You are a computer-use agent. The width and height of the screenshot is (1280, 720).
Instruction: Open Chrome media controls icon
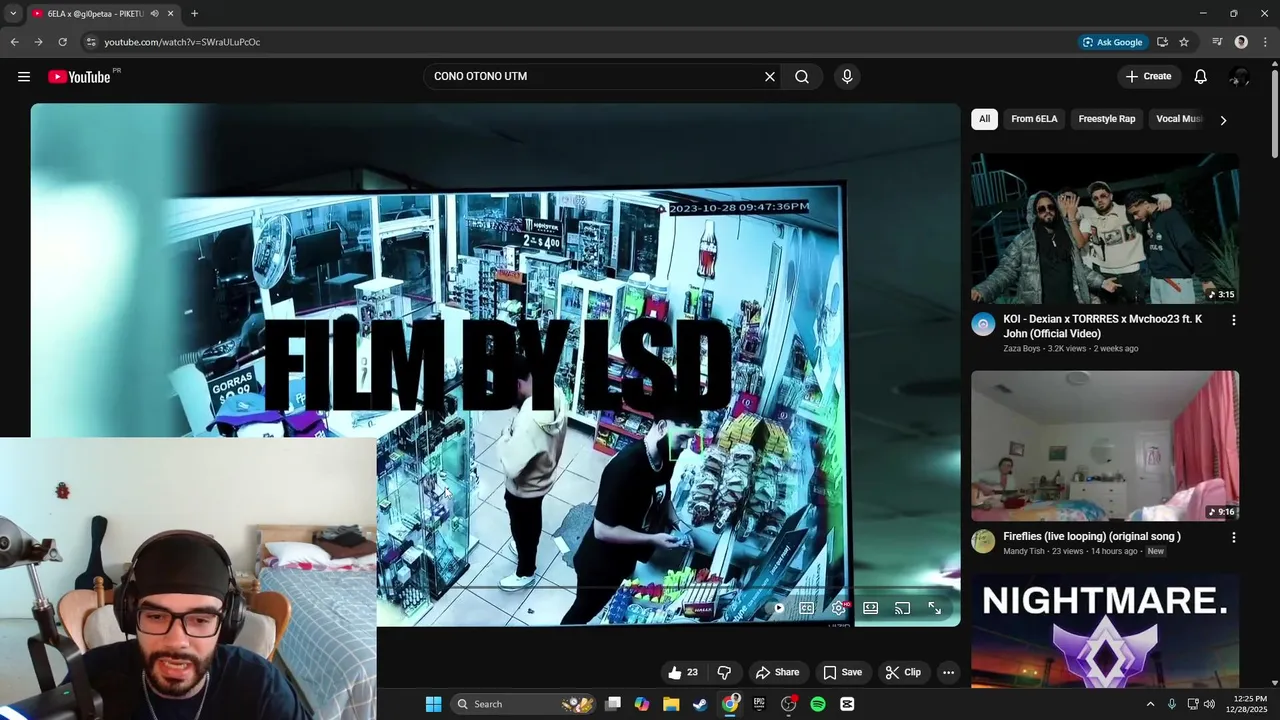point(1217,42)
